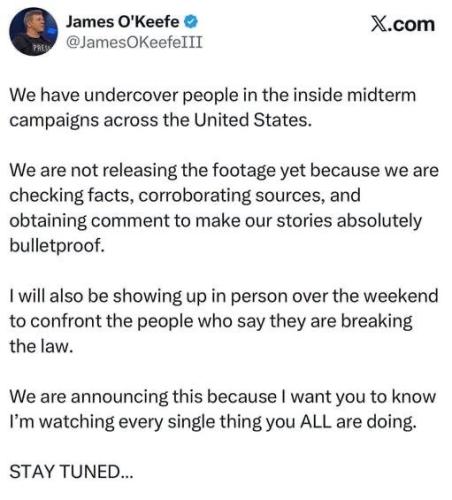
Task: Click the word "weekend" in the third paragraph
Action: (x=400, y=296)
